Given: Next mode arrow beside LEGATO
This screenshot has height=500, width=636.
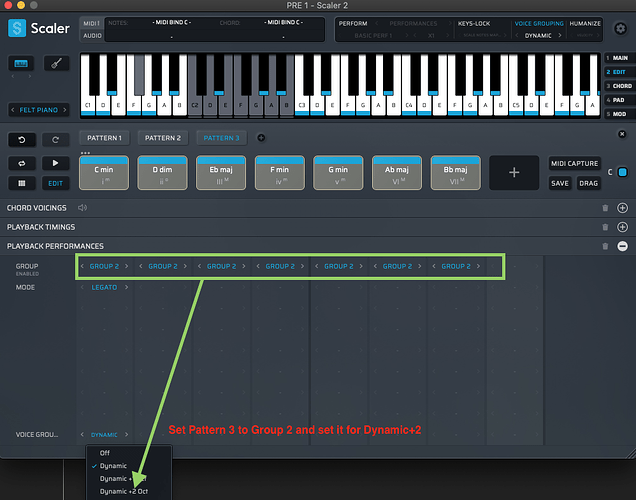Looking at the screenshot, I should pos(127,288).
